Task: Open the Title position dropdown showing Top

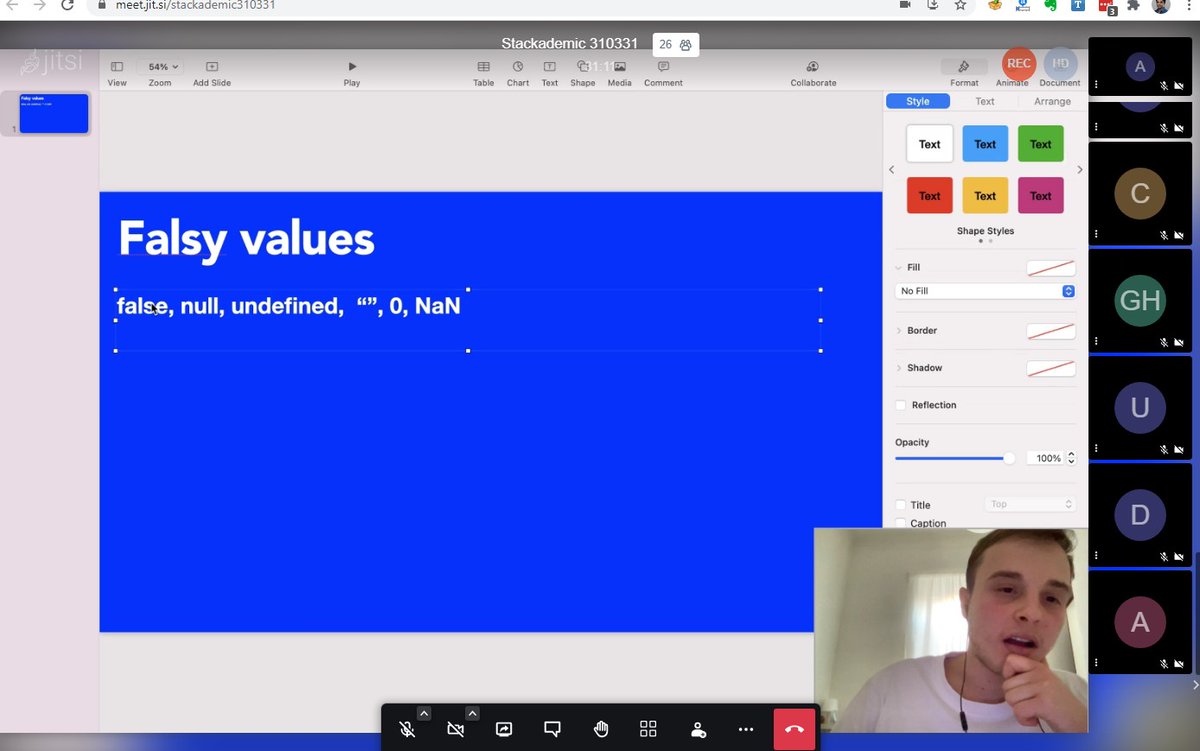Action: tap(1030, 504)
